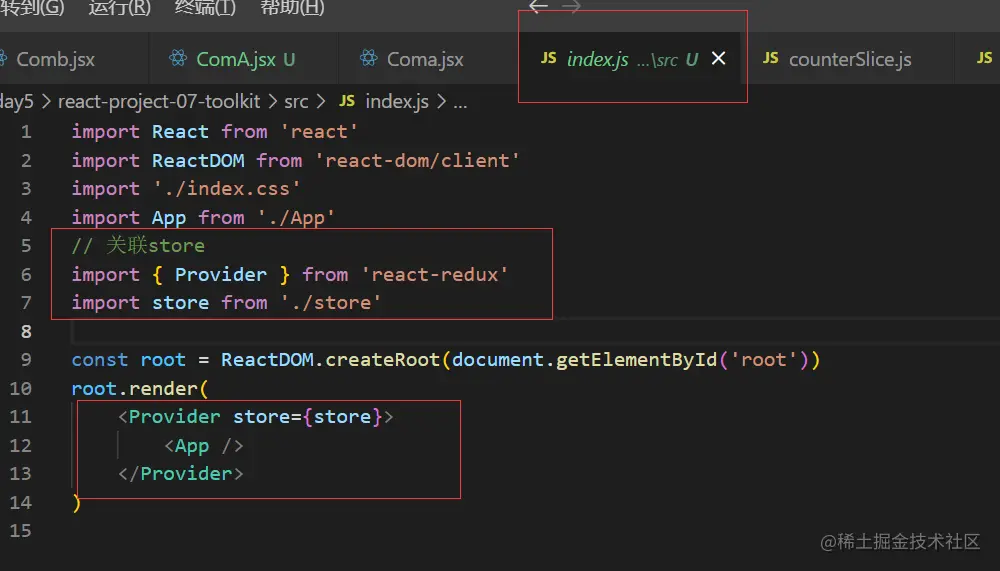Image resolution: width=1000 pixels, height=571 pixels.
Task: Click 'react-redux' string on line 6
Action: click(x=435, y=275)
